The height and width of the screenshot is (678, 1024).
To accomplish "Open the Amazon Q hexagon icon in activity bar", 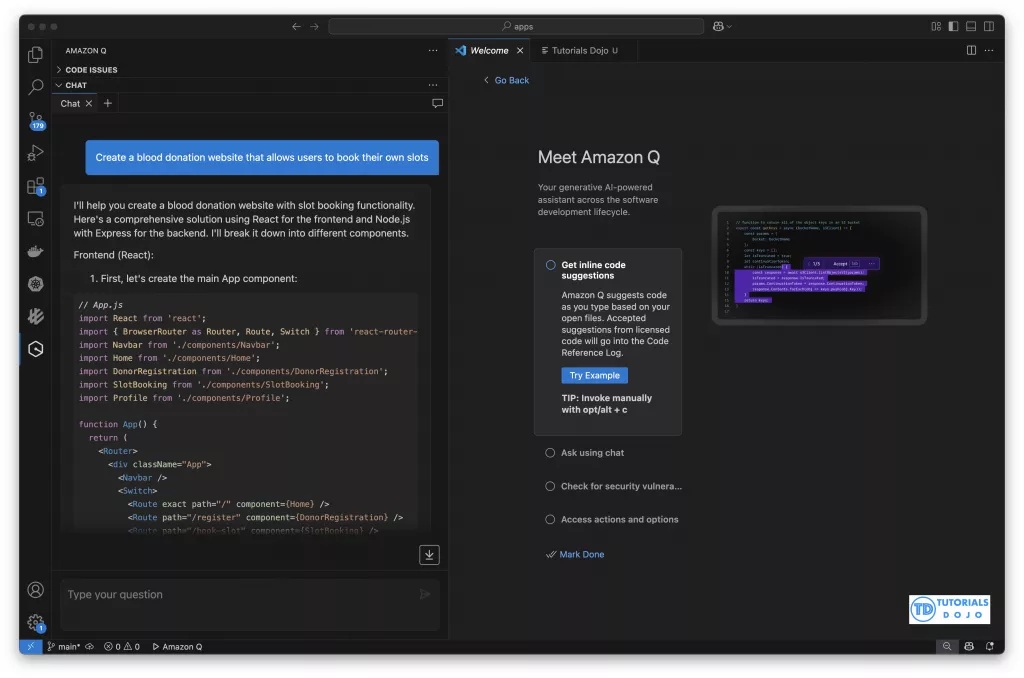I will click(36, 349).
